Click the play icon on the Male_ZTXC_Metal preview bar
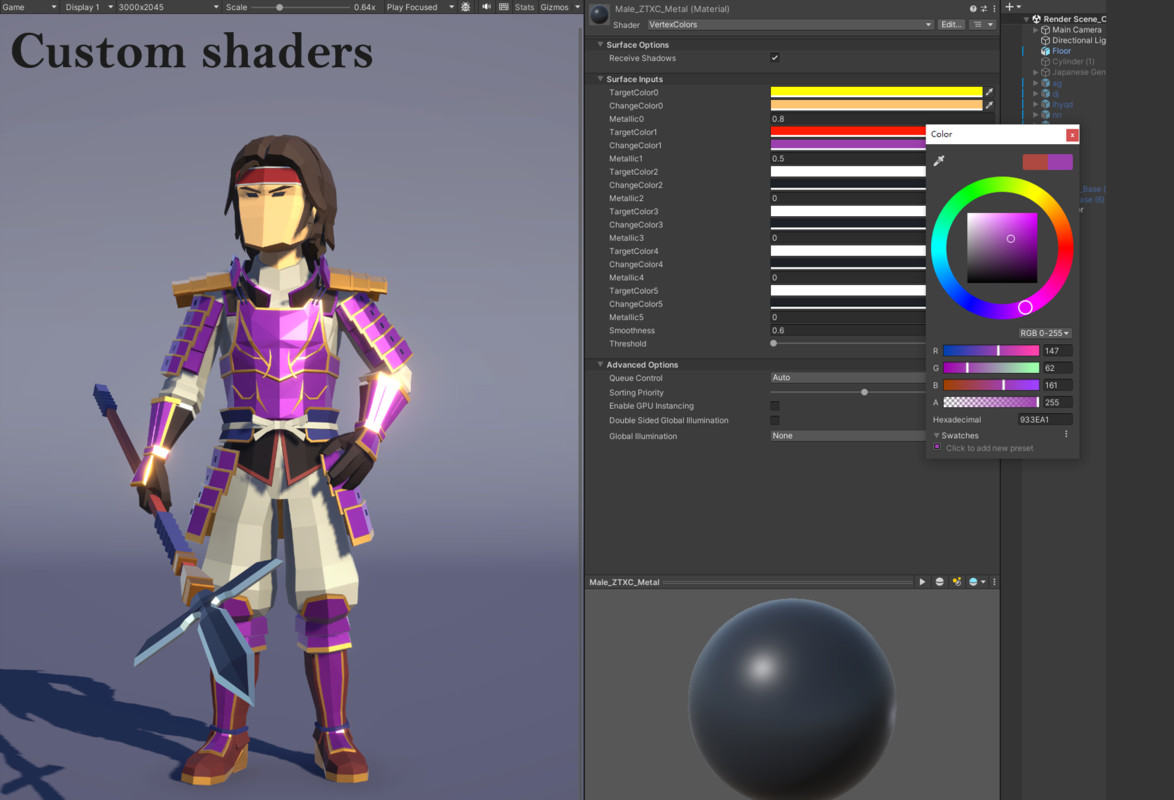The width and height of the screenshot is (1174, 800). click(x=922, y=581)
